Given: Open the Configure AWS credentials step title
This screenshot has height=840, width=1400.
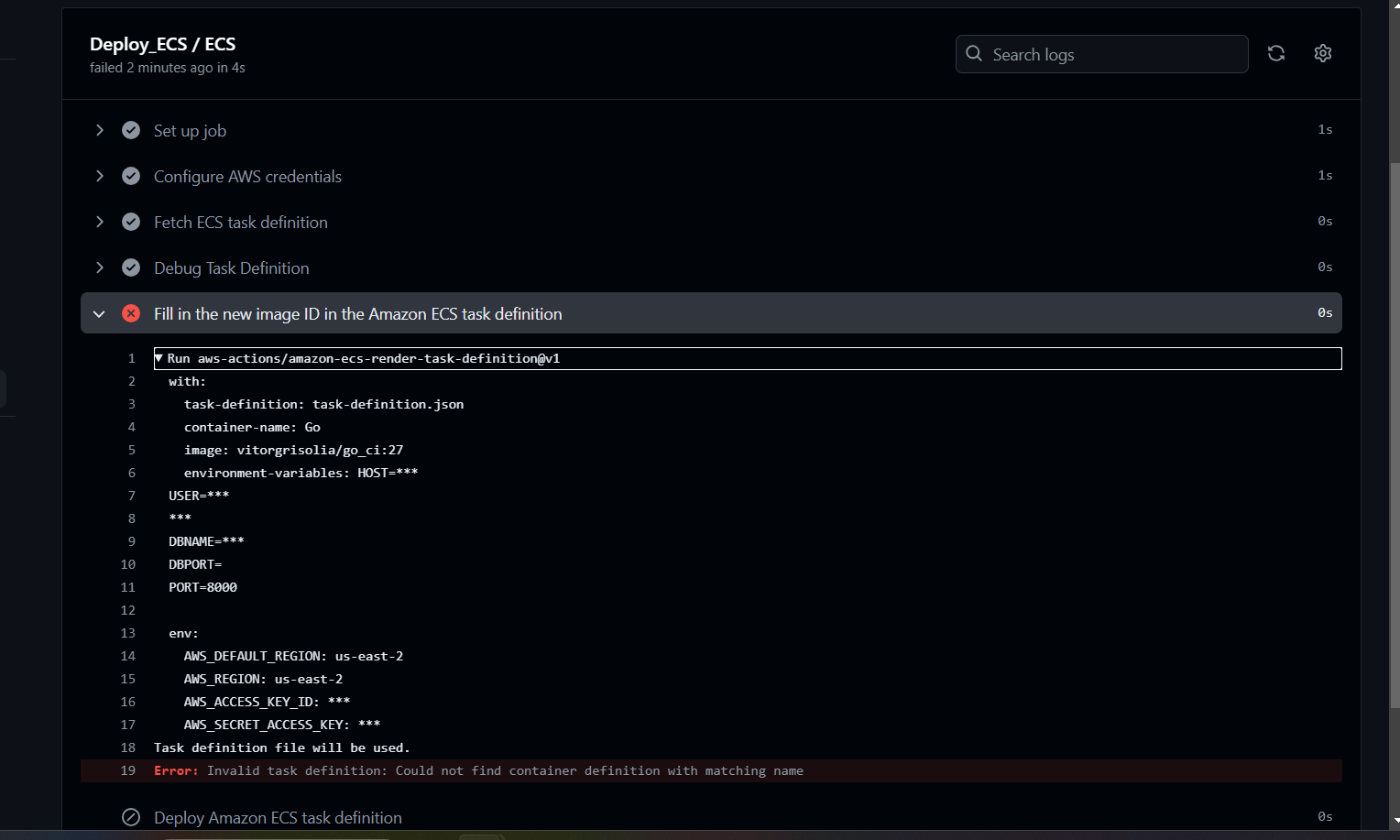Looking at the screenshot, I should pos(247,176).
